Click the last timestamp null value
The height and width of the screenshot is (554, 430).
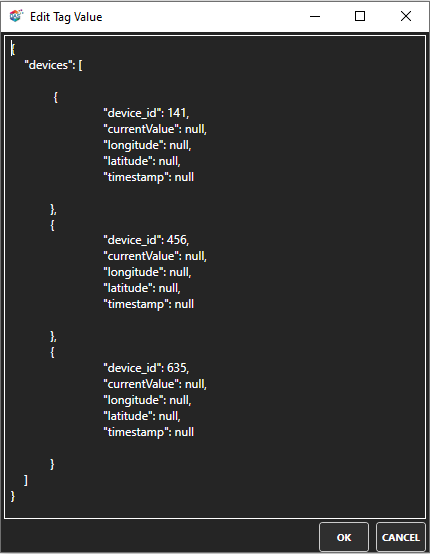pyautogui.click(x=184, y=432)
